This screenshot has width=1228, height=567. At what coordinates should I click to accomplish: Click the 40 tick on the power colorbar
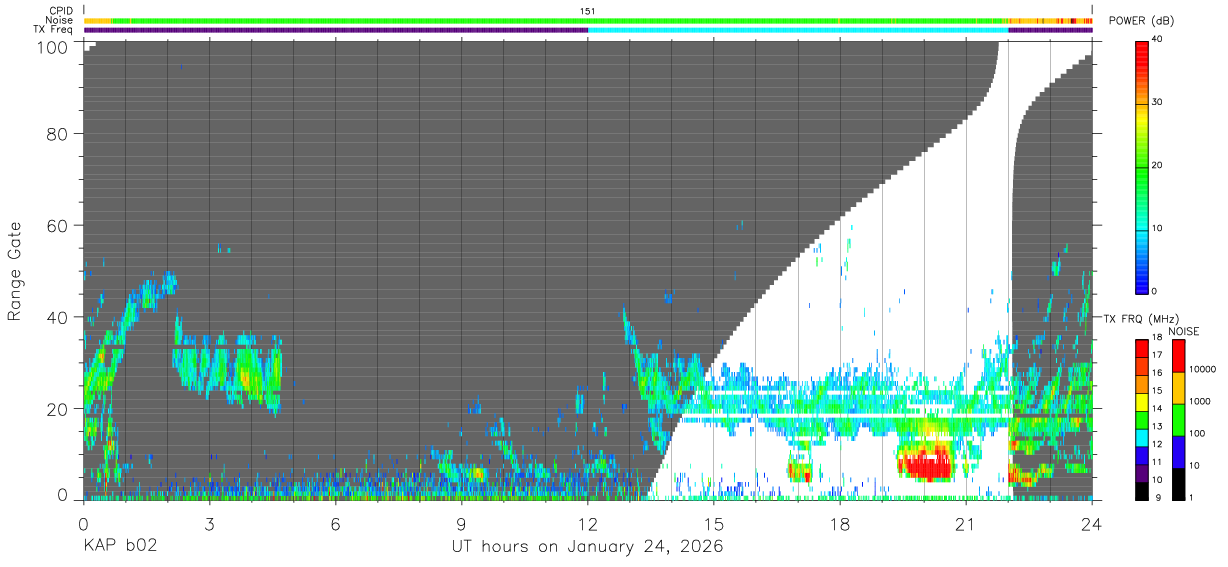pyautogui.click(x=1157, y=40)
